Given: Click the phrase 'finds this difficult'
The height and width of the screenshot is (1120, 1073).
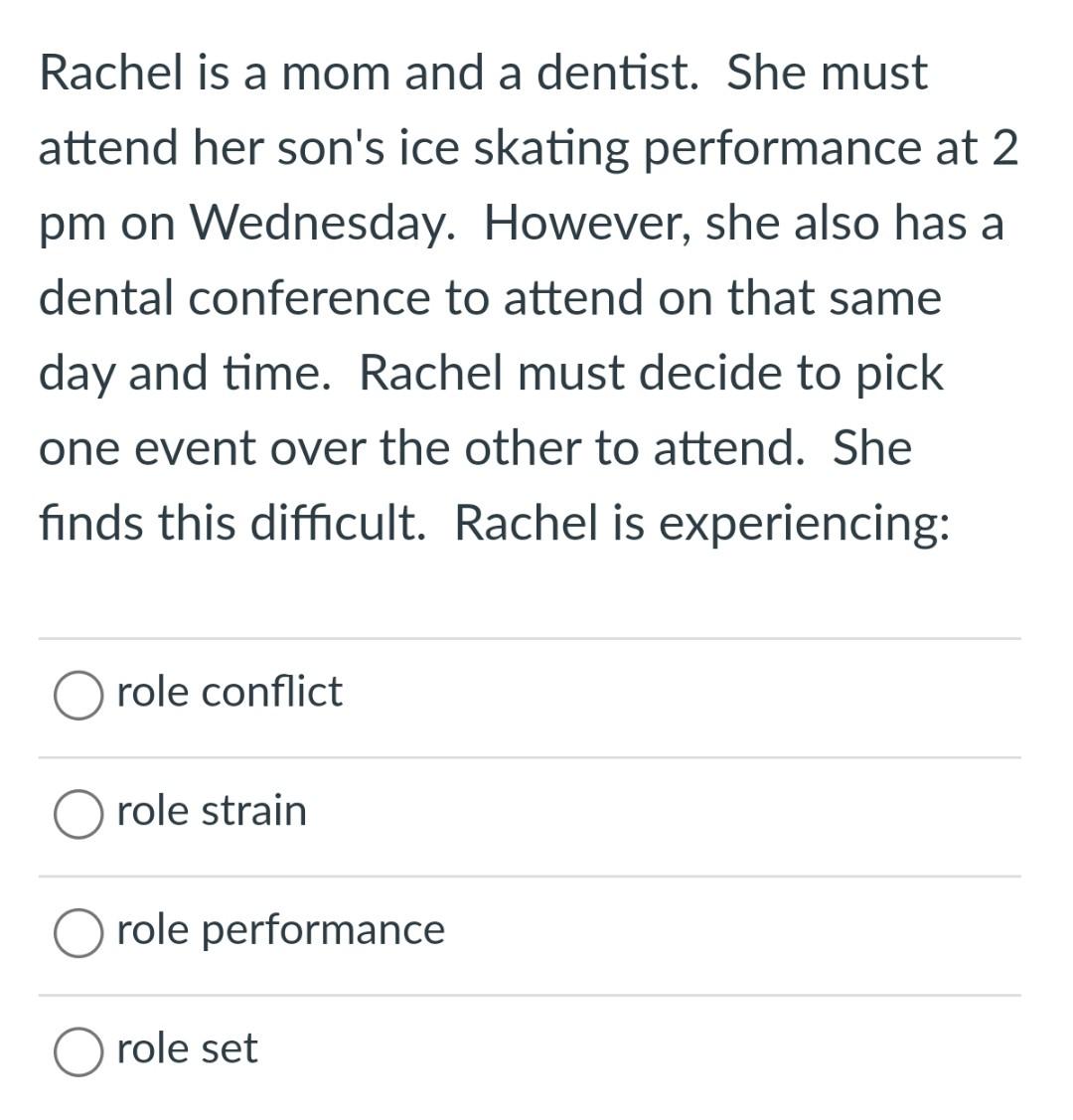Looking at the screenshot, I should click(x=229, y=522).
